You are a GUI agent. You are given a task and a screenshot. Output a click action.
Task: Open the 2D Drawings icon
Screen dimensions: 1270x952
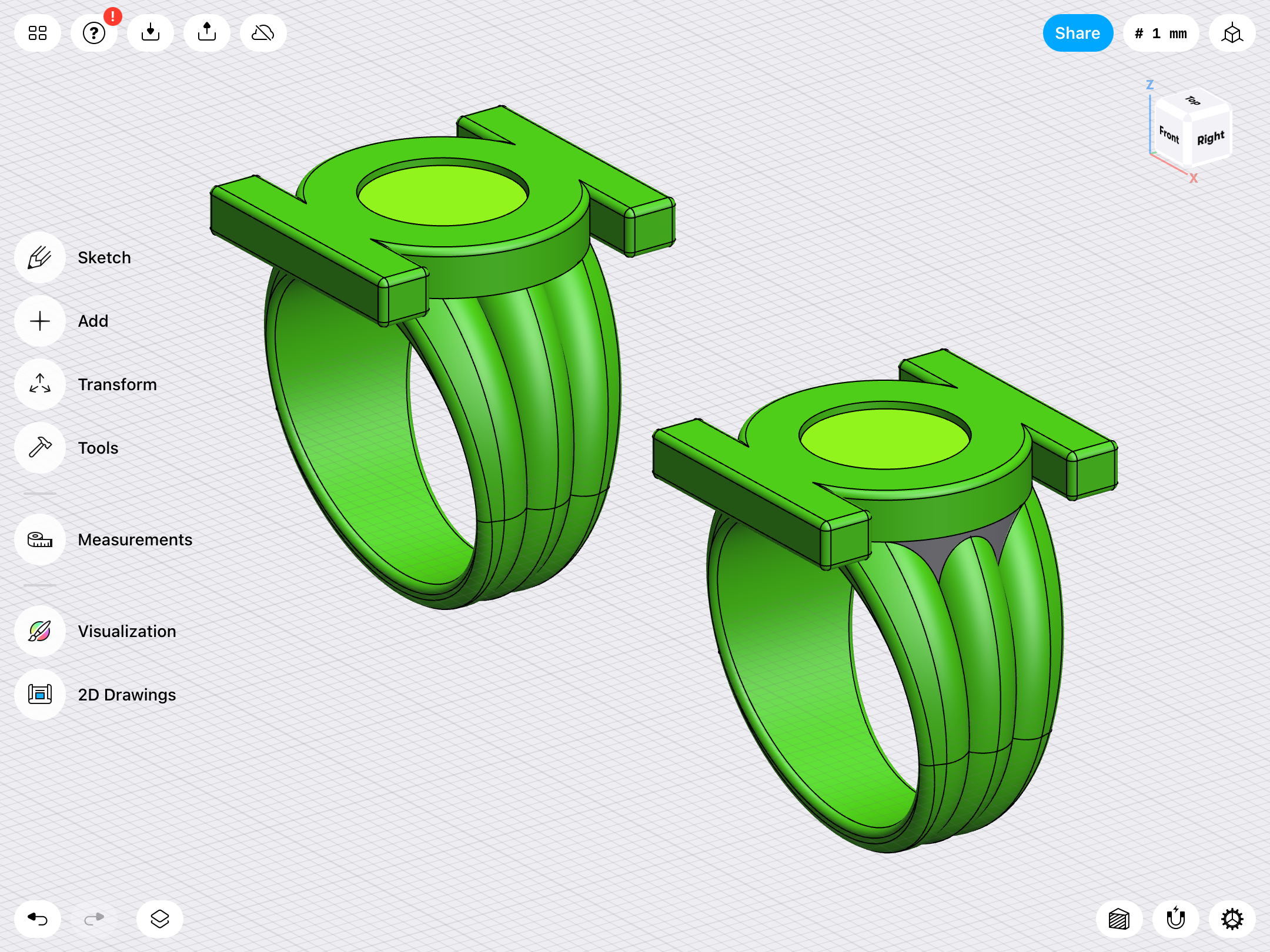pos(40,695)
